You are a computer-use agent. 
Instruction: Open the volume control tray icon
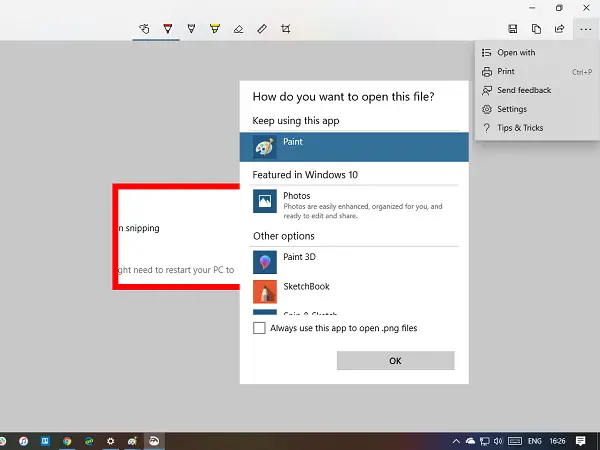498,441
